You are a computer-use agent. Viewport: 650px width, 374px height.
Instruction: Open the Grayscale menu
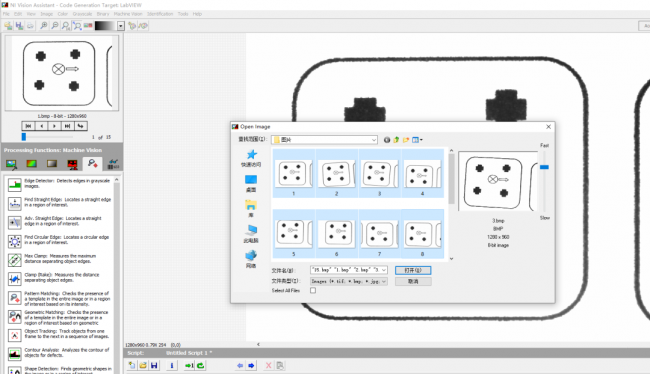click(x=82, y=14)
